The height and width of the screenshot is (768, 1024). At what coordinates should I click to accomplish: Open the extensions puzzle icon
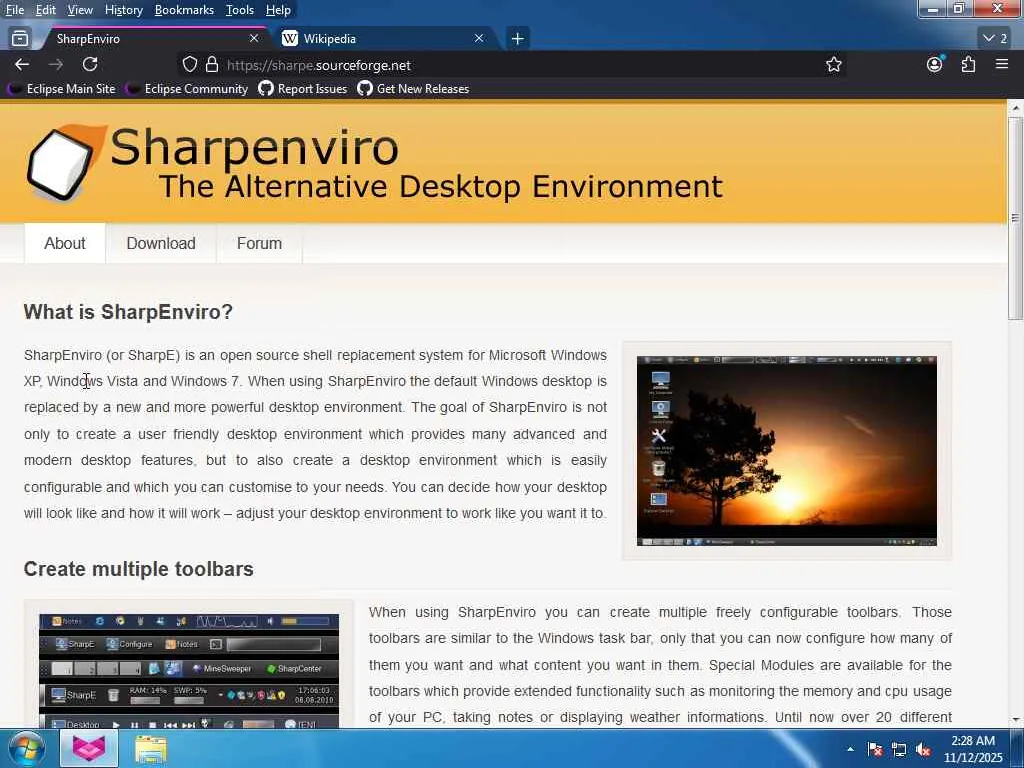[x=968, y=64]
